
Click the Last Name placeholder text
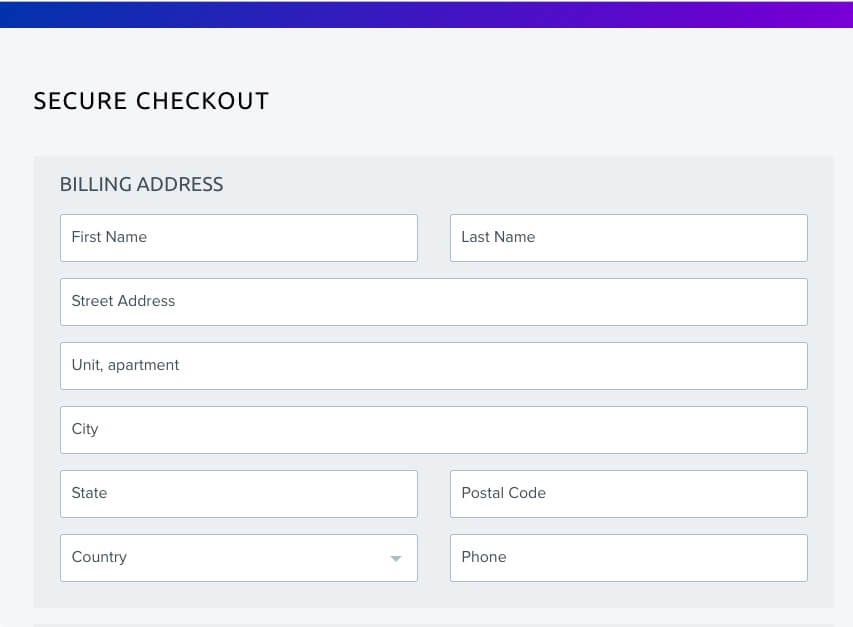click(x=498, y=237)
